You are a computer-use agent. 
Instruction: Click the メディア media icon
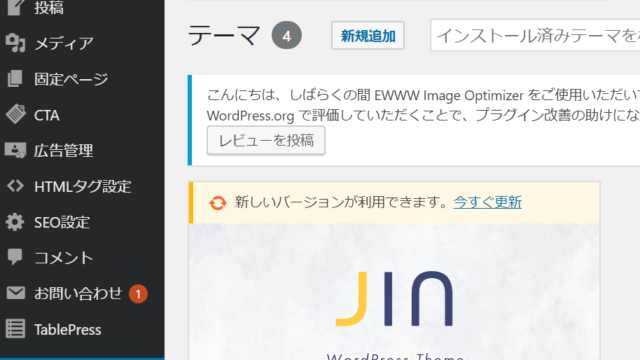point(16,43)
